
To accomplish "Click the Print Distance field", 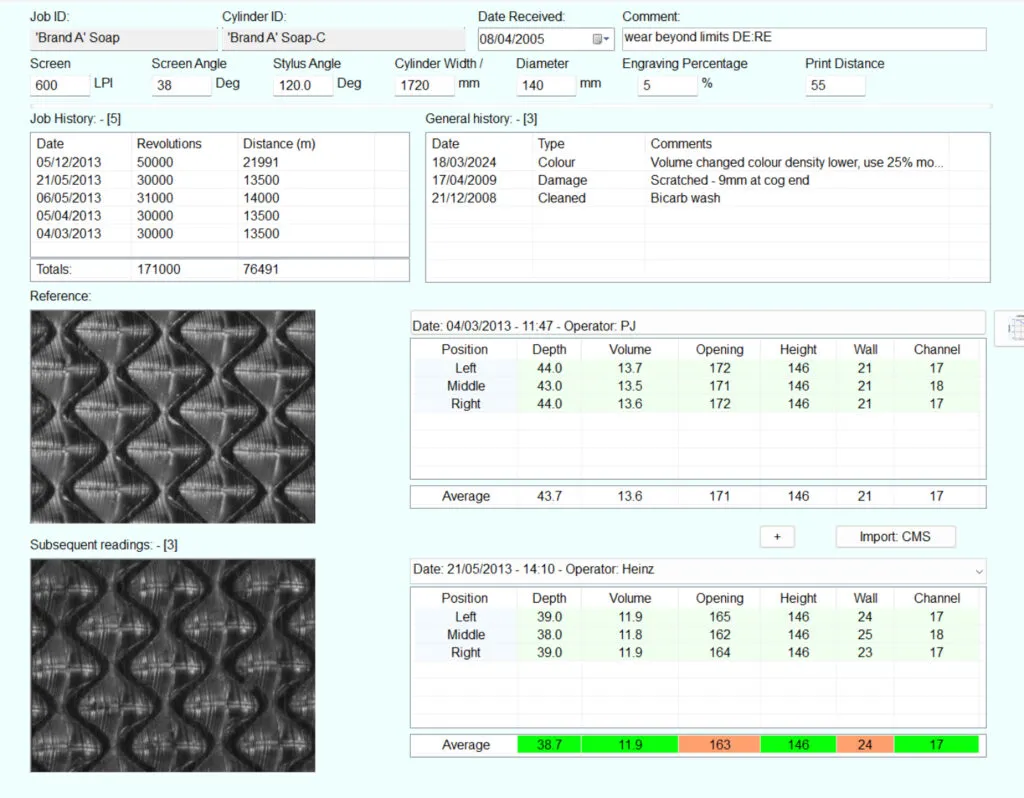I will [834, 85].
